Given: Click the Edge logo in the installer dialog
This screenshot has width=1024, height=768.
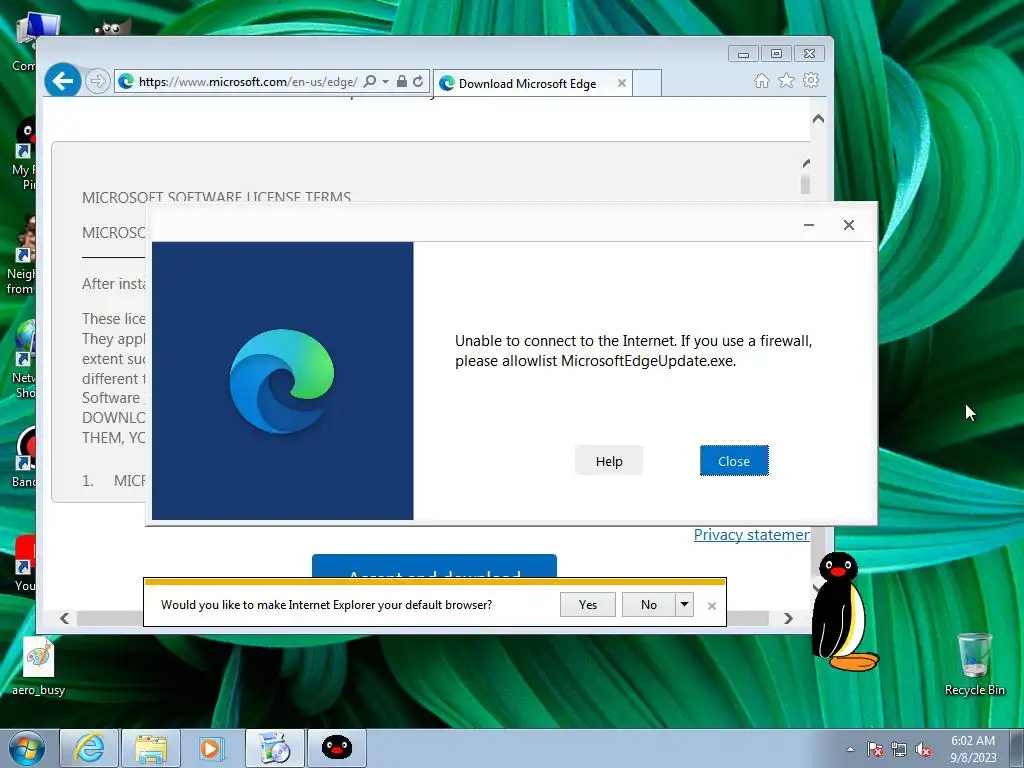Looking at the screenshot, I should 282,381.
